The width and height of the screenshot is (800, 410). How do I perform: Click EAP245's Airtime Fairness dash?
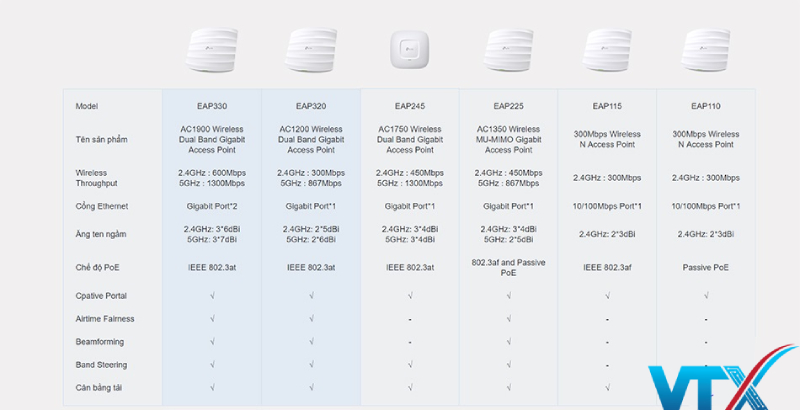(x=410, y=320)
